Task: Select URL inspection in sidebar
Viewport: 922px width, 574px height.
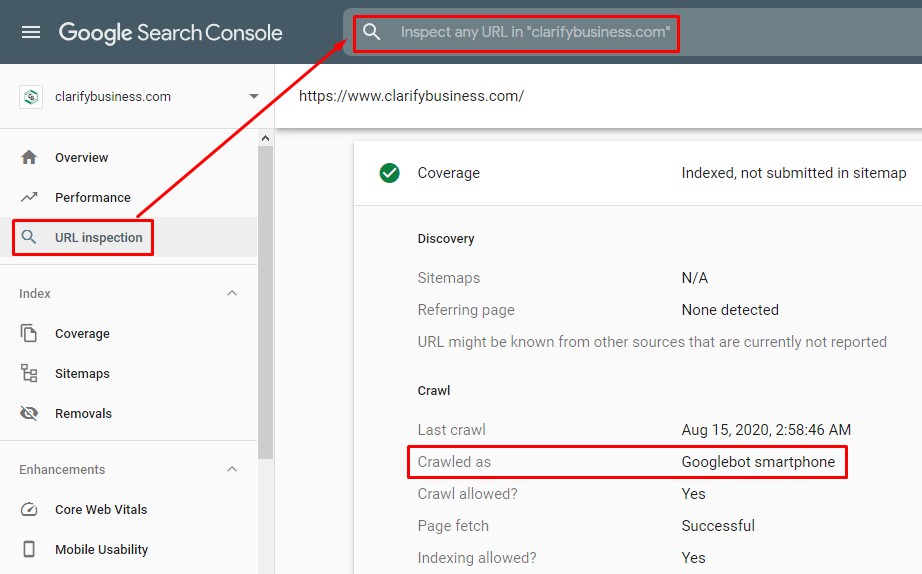Action: pos(99,238)
